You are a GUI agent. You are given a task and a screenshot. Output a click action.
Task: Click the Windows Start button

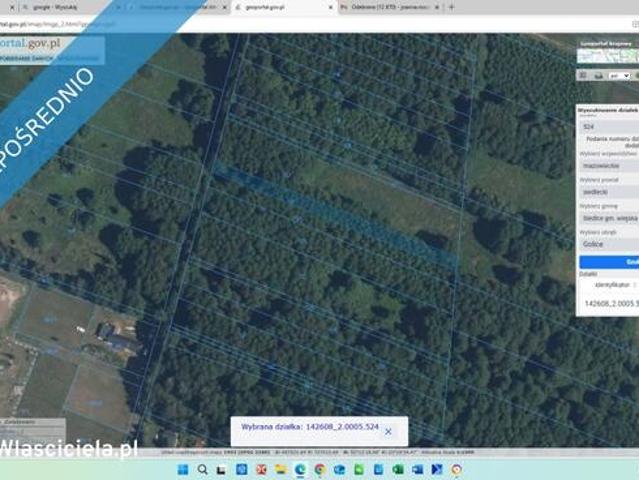(x=183, y=469)
